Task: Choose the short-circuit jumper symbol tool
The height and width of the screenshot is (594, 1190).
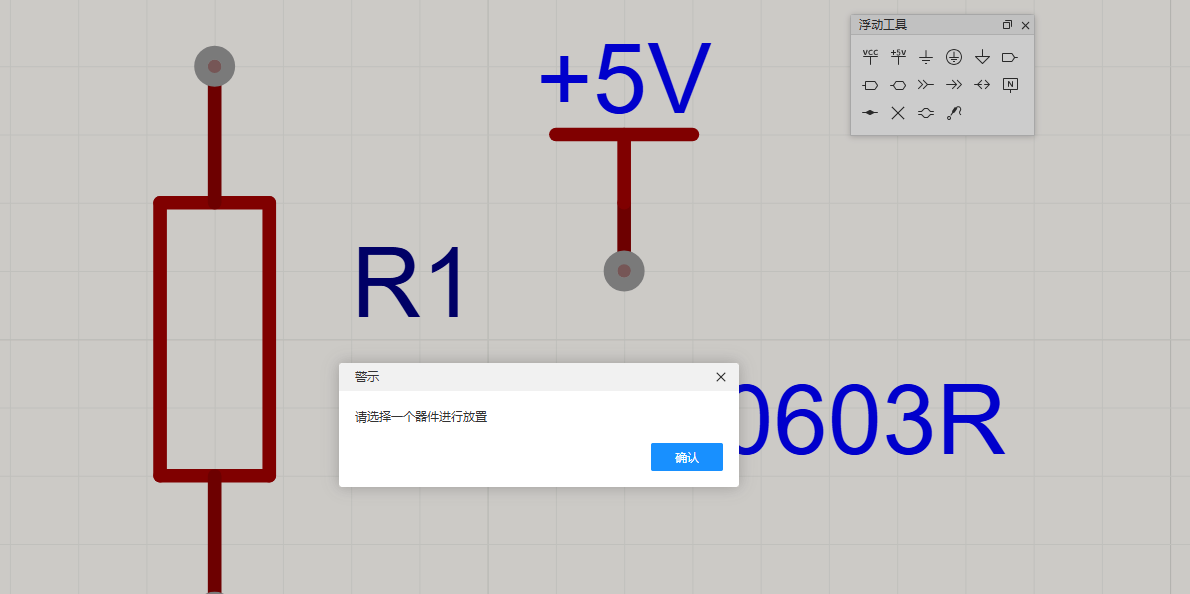Action: coord(926,113)
